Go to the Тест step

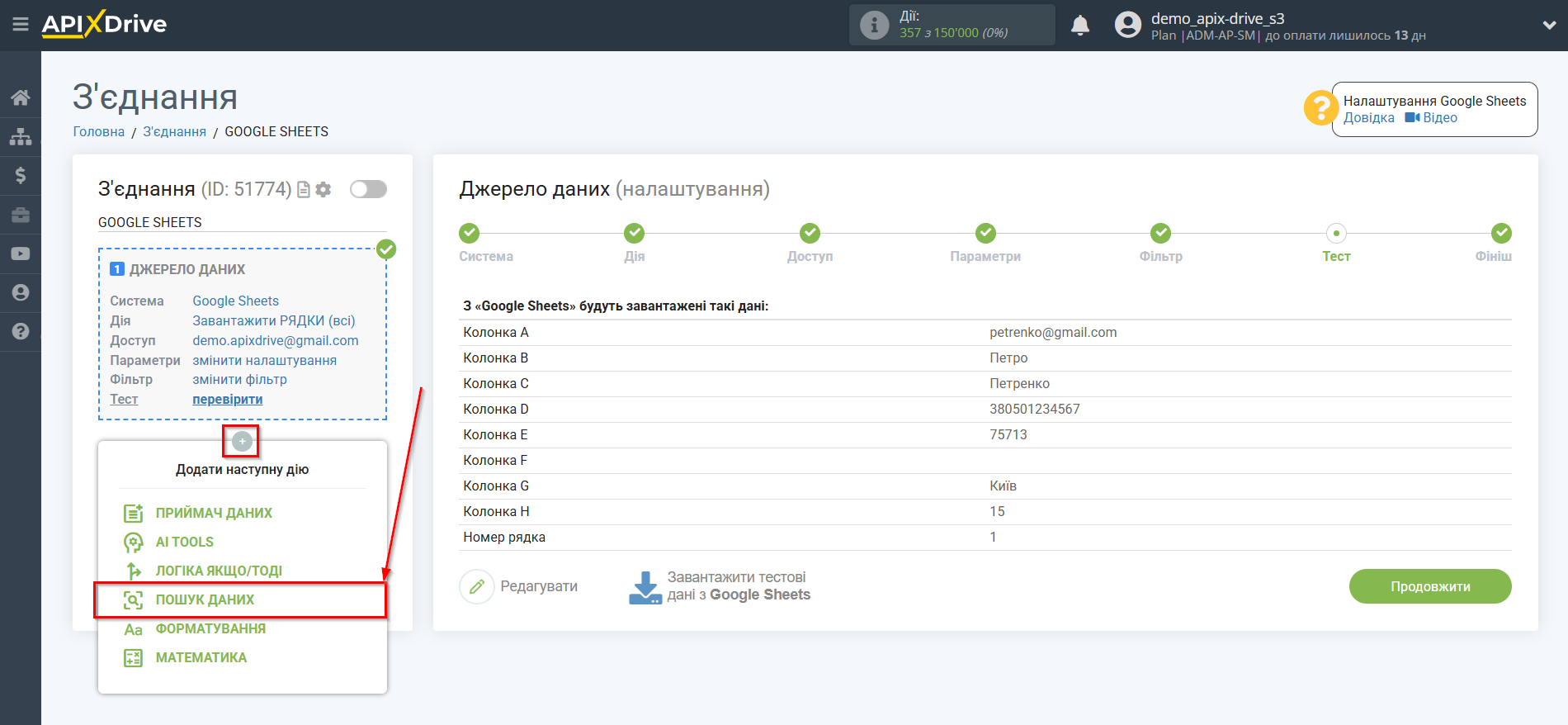point(1336,233)
